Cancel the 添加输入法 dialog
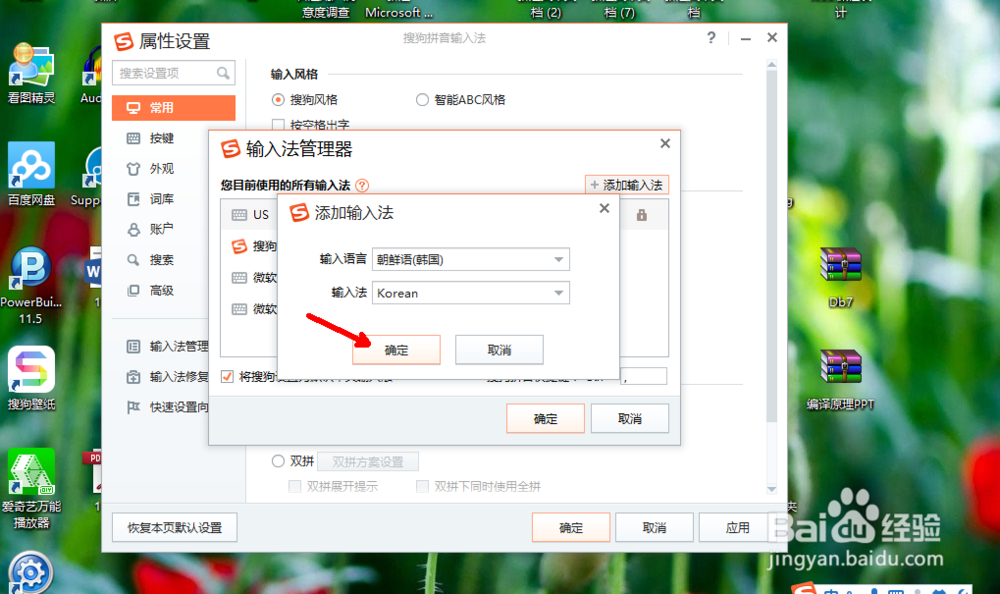1000x594 pixels. click(499, 350)
